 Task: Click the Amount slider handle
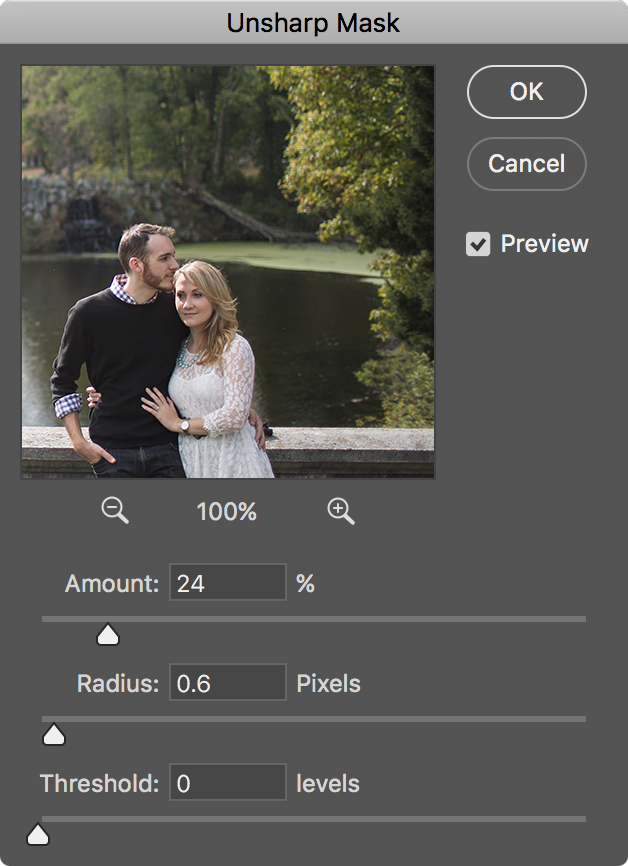tap(108, 635)
